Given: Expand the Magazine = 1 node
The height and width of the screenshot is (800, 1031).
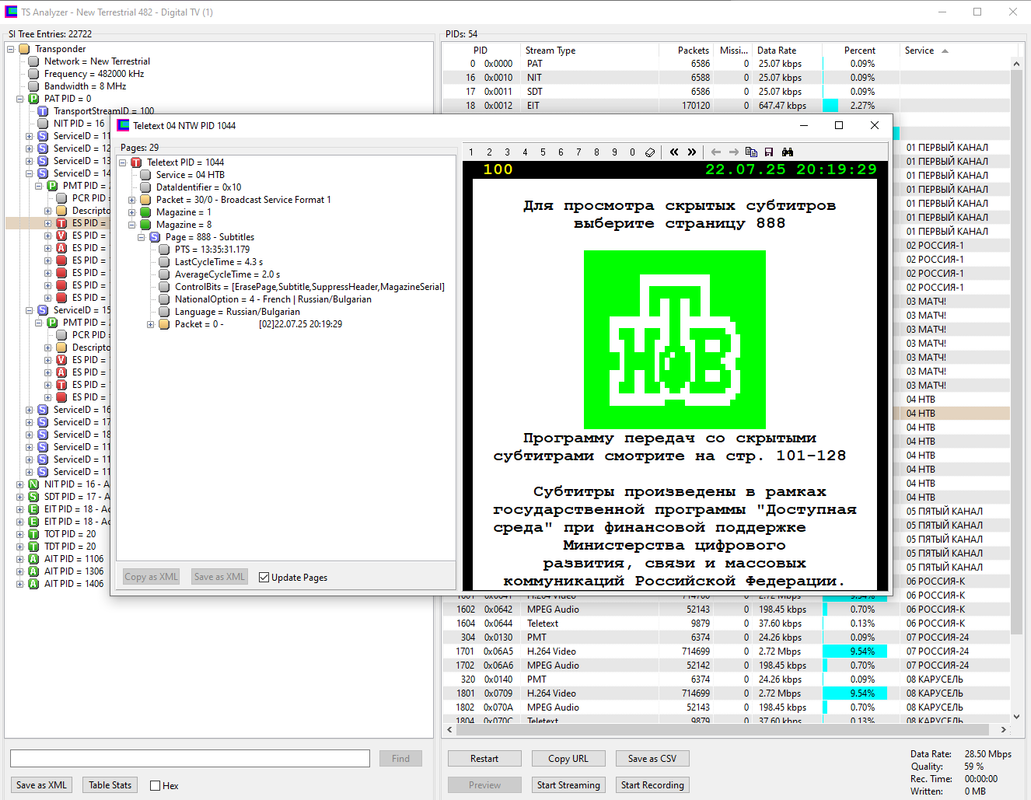Looking at the screenshot, I should (132, 212).
